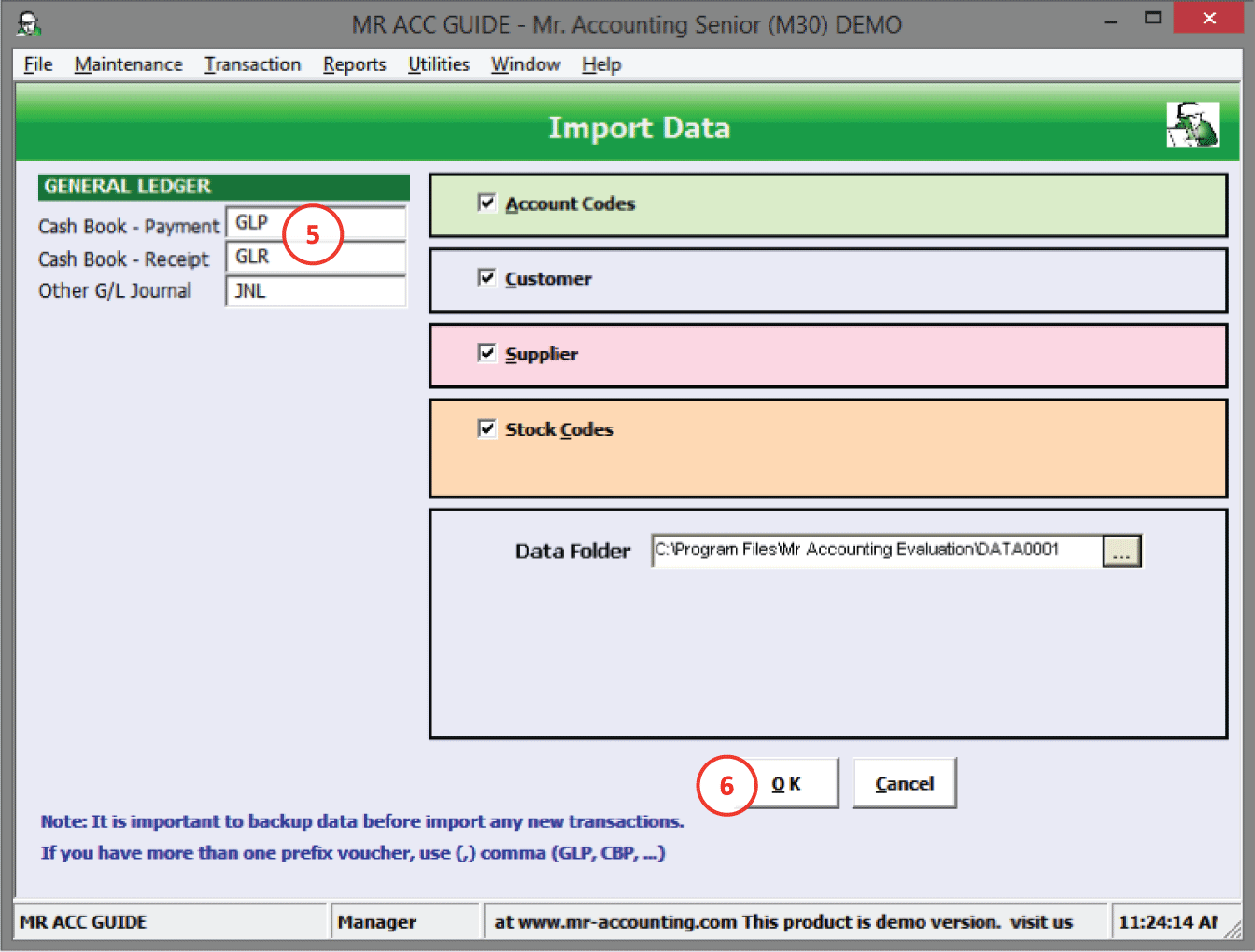Uncheck the Stock Codes checkbox

pos(486,428)
